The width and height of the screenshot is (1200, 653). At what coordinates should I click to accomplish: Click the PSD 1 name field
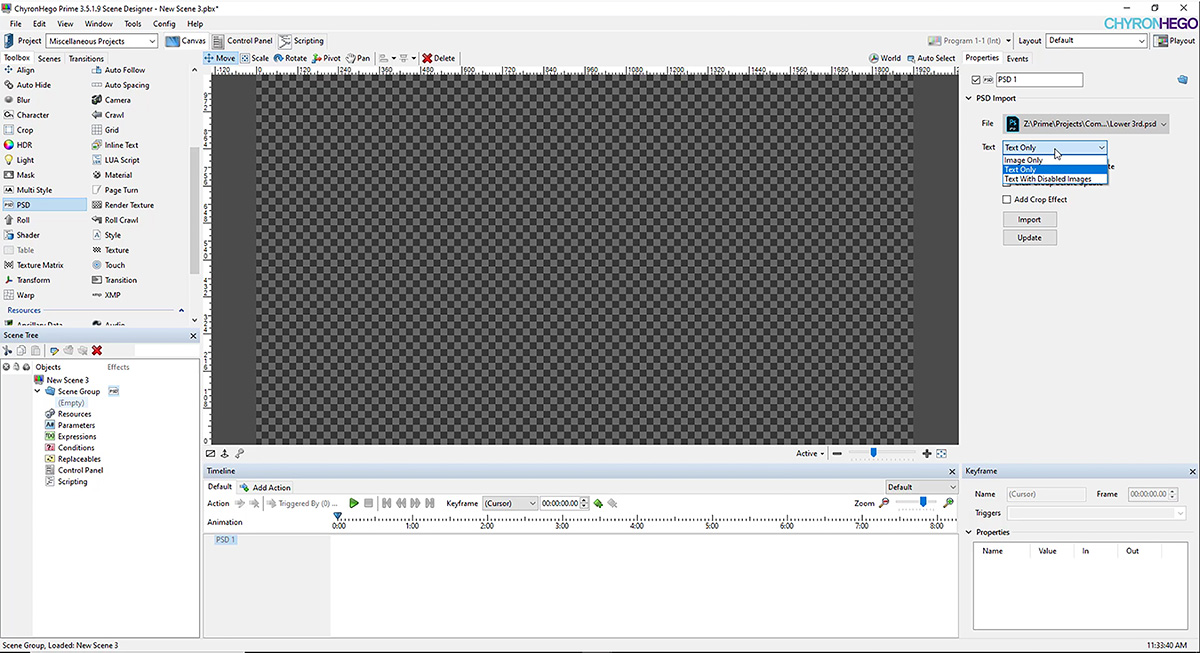(x=1039, y=80)
